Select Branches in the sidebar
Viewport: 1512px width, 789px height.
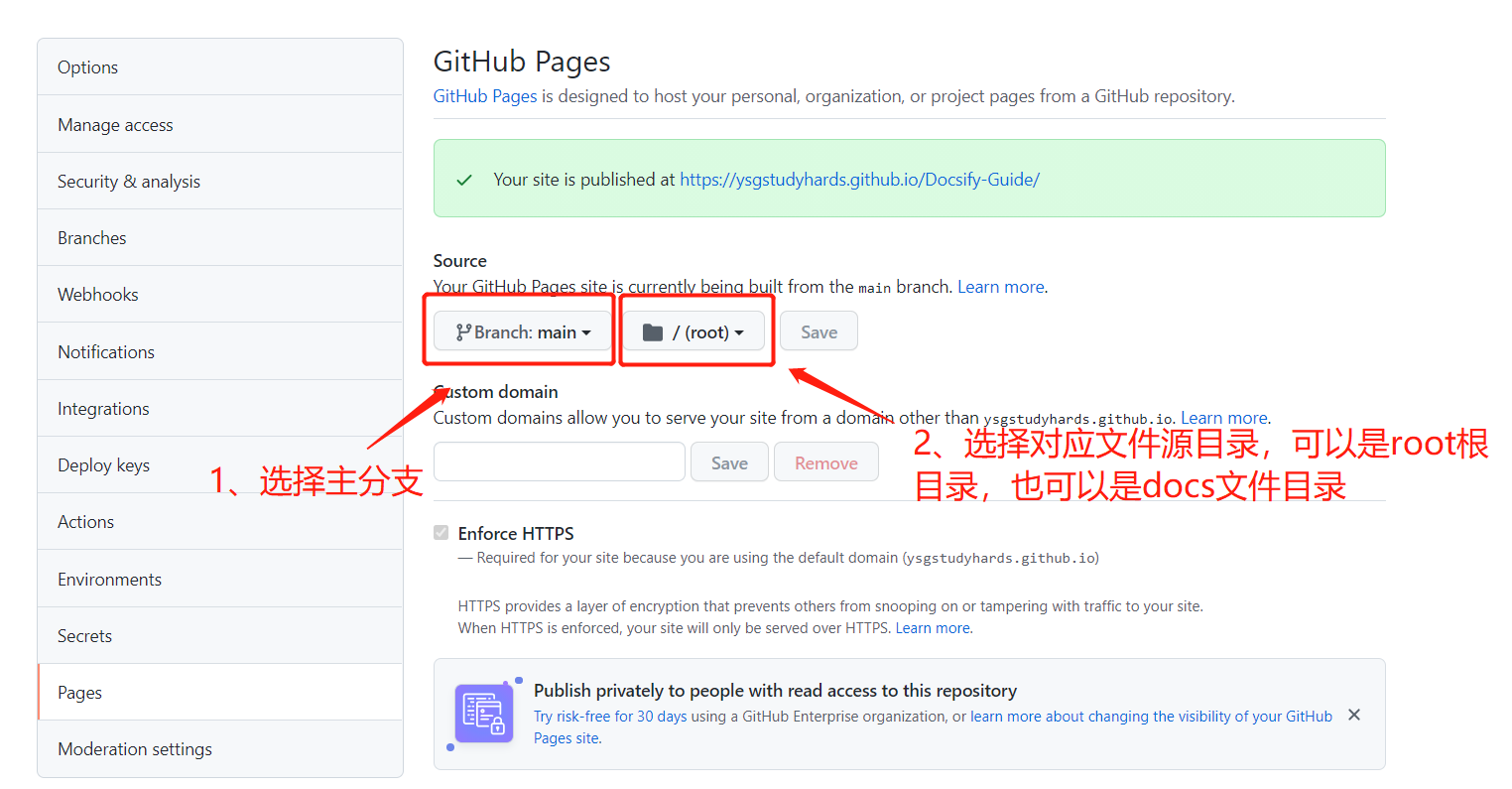click(220, 237)
